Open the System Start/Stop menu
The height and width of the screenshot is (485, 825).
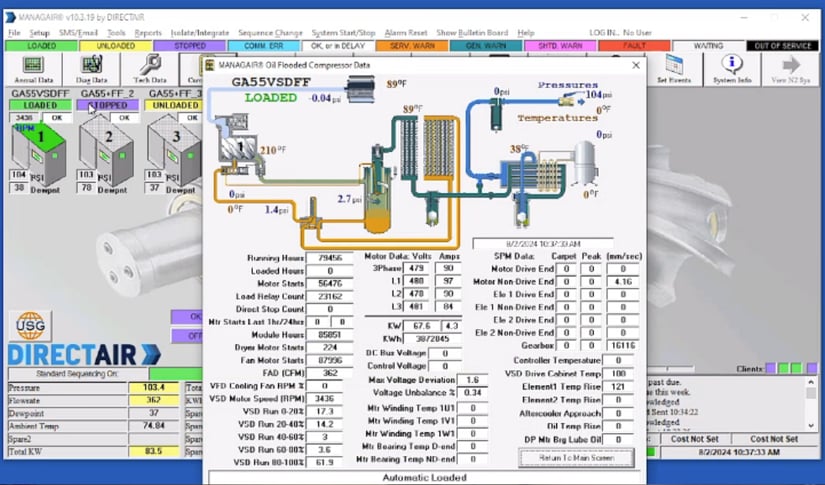tap(343, 33)
